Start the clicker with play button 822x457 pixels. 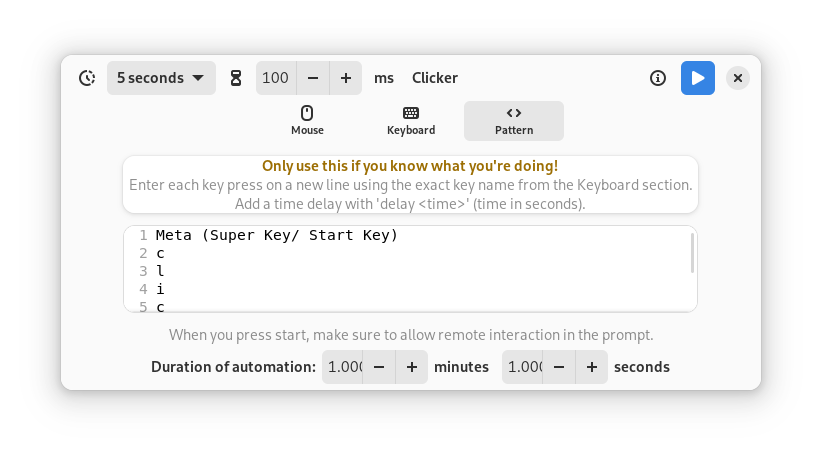coord(698,78)
